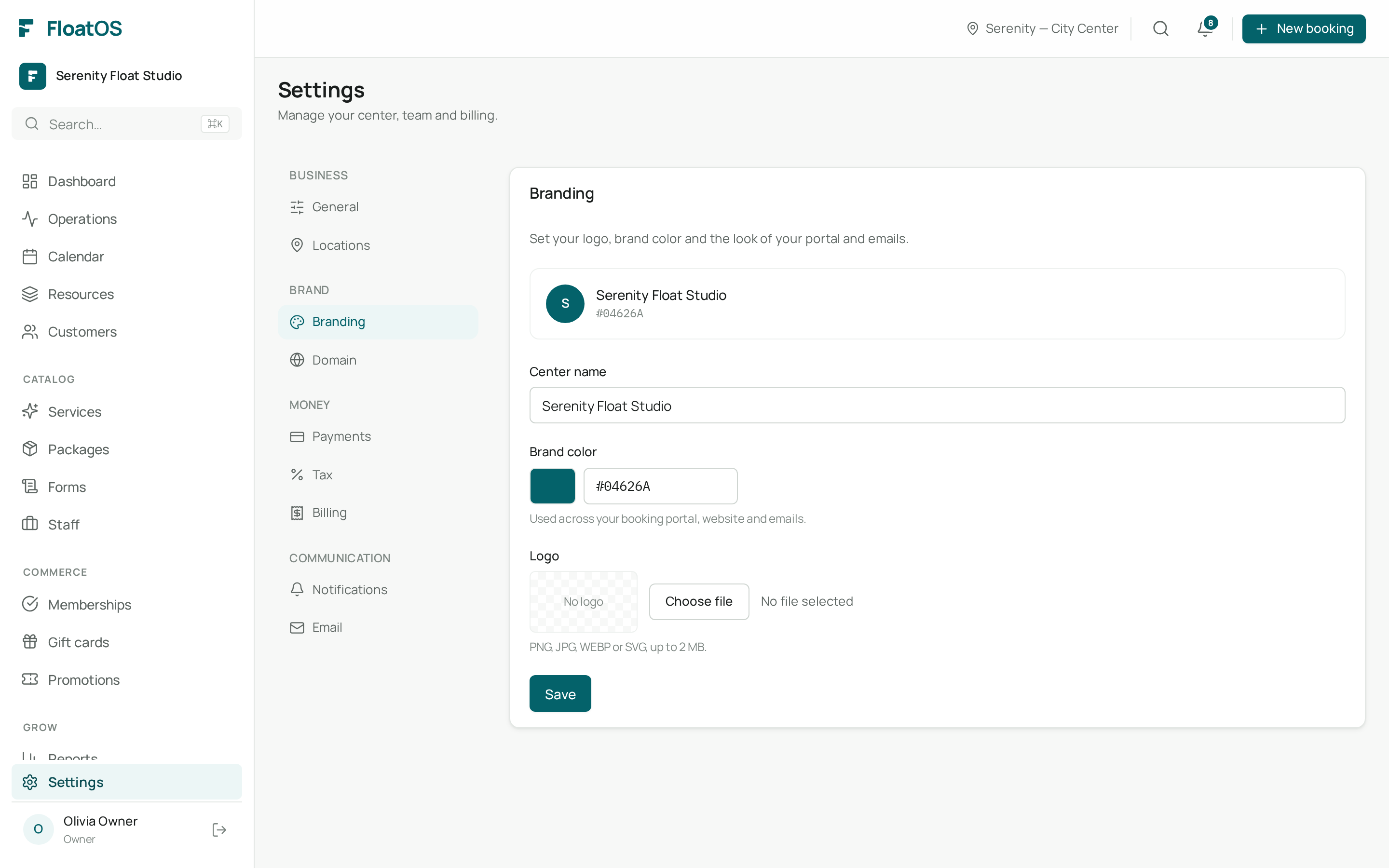Open the Payments settings label
The height and width of the screenshot is (868, 1389).
341,437
